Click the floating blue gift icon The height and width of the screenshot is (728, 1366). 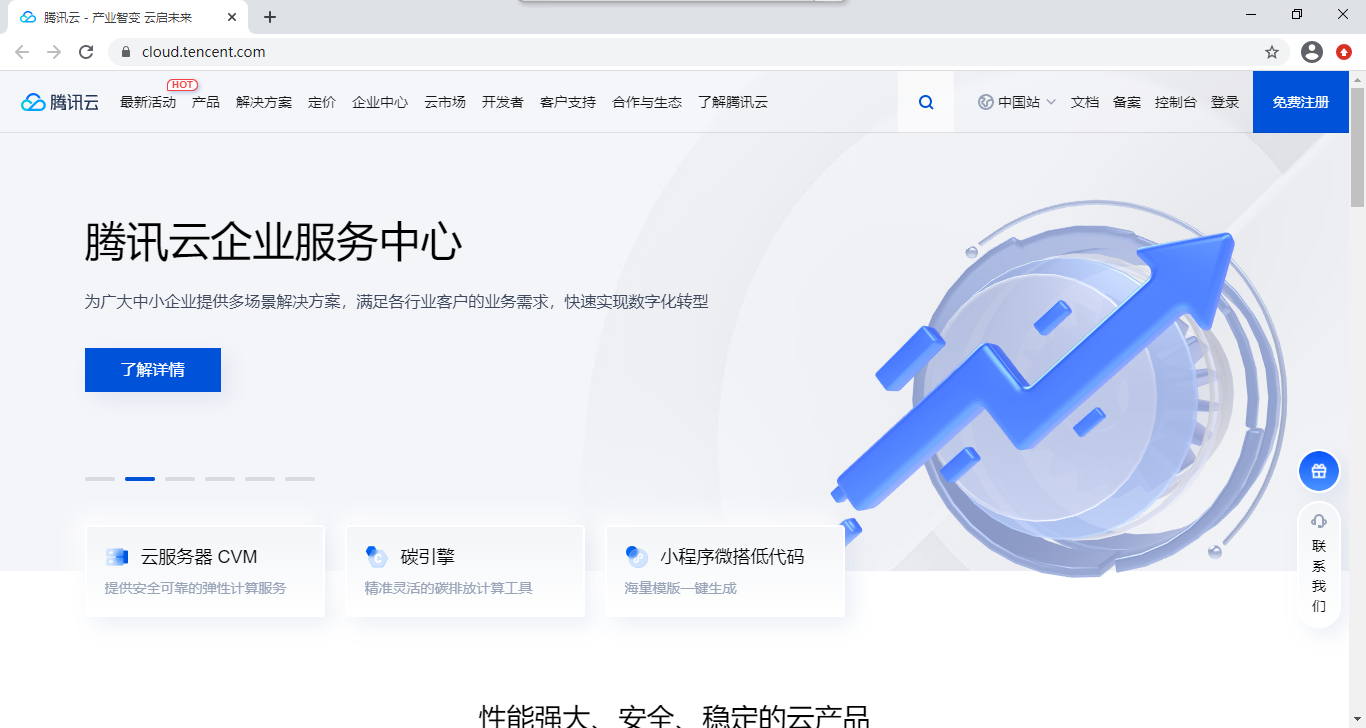[x=1318, y=470]
